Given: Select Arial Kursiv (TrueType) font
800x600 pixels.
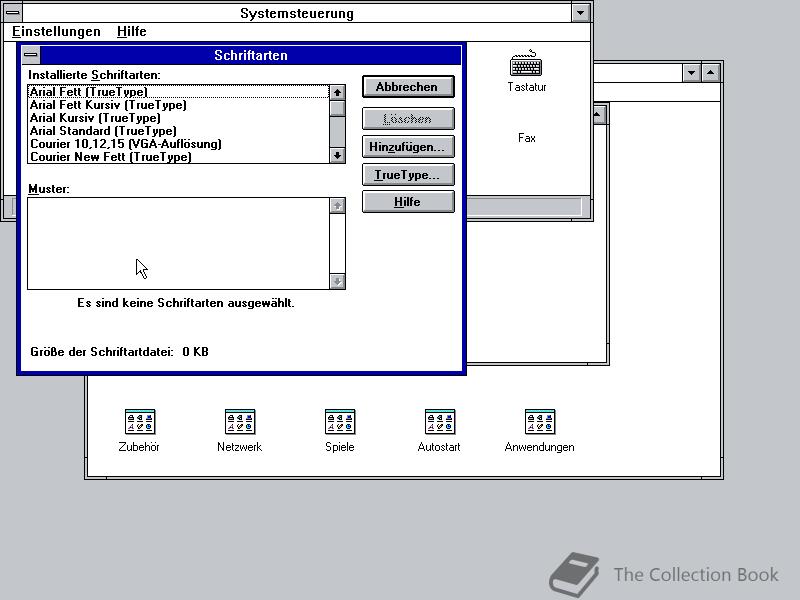Looking at the screenshot, I should (x=178, y=118).
